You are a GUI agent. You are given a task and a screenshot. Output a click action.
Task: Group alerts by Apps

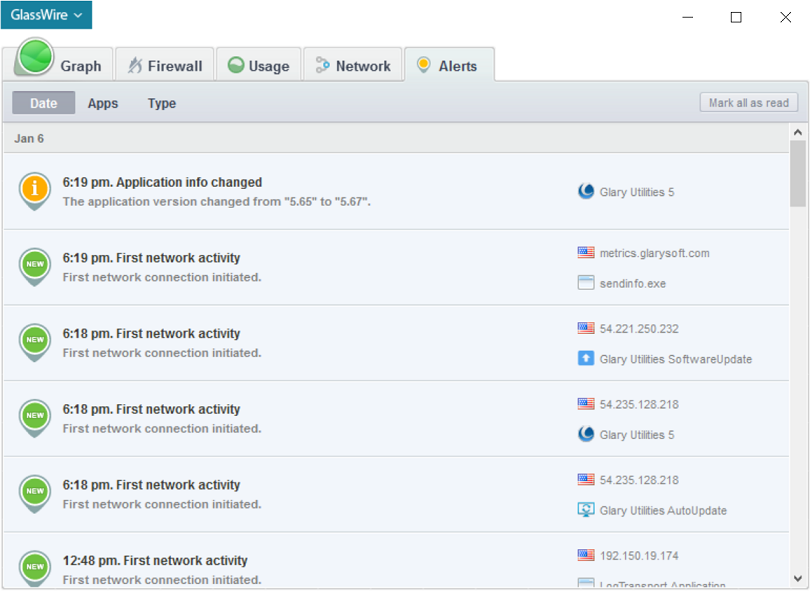point(103,103)
